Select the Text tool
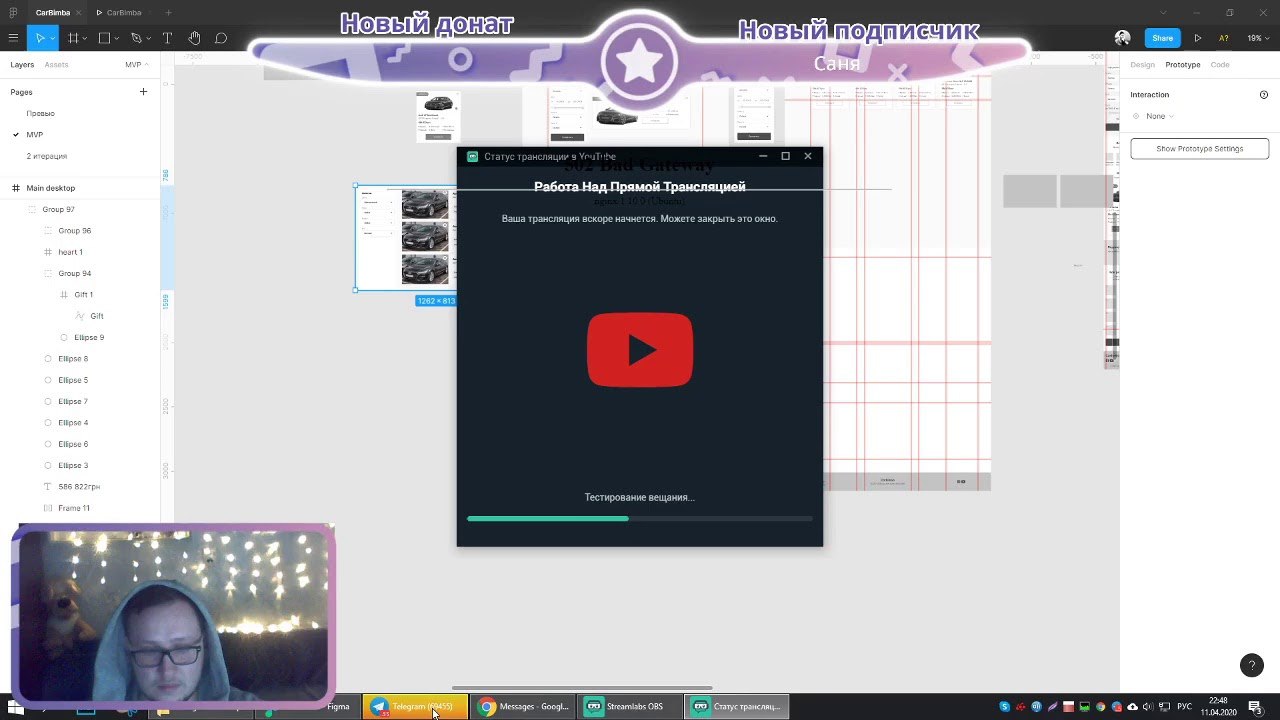 167,38
